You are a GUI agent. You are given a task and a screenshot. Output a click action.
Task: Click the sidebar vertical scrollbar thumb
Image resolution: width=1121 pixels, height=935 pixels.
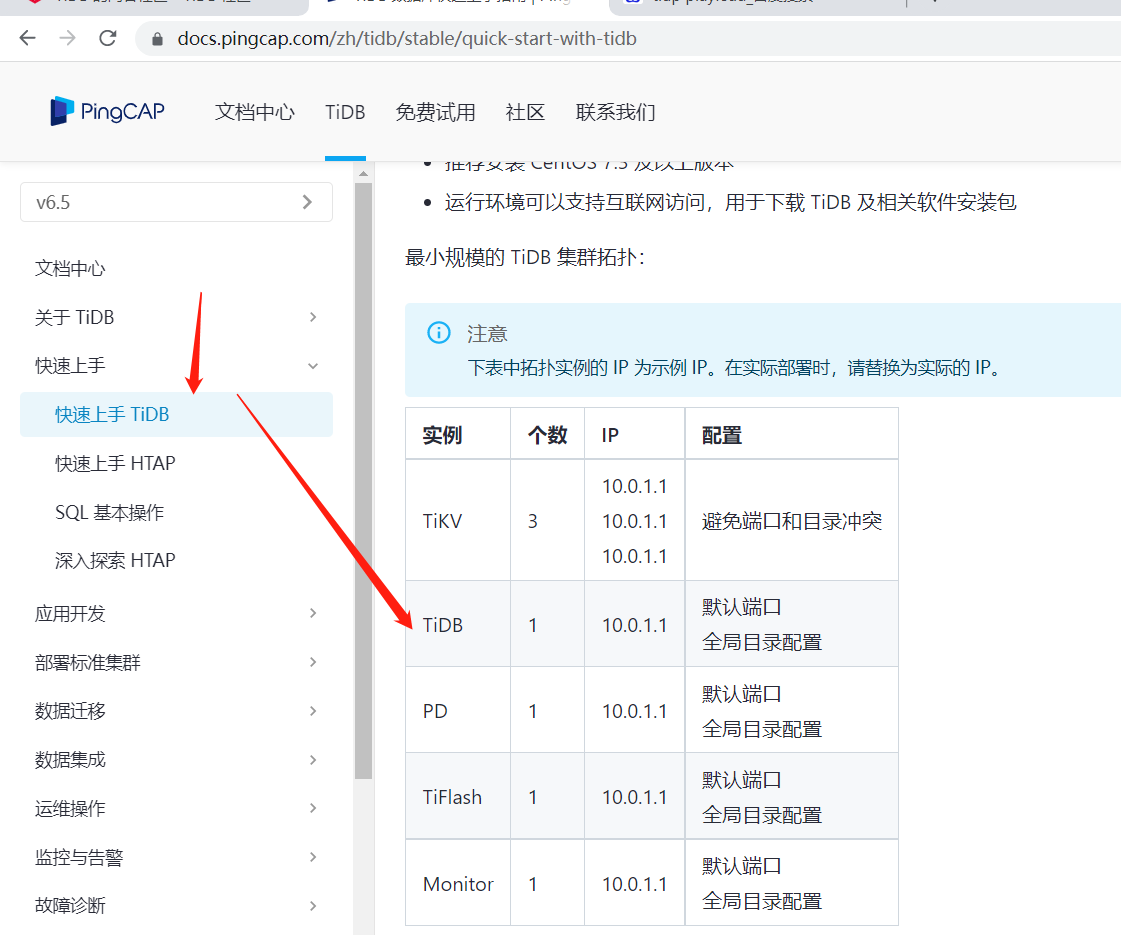363,481
